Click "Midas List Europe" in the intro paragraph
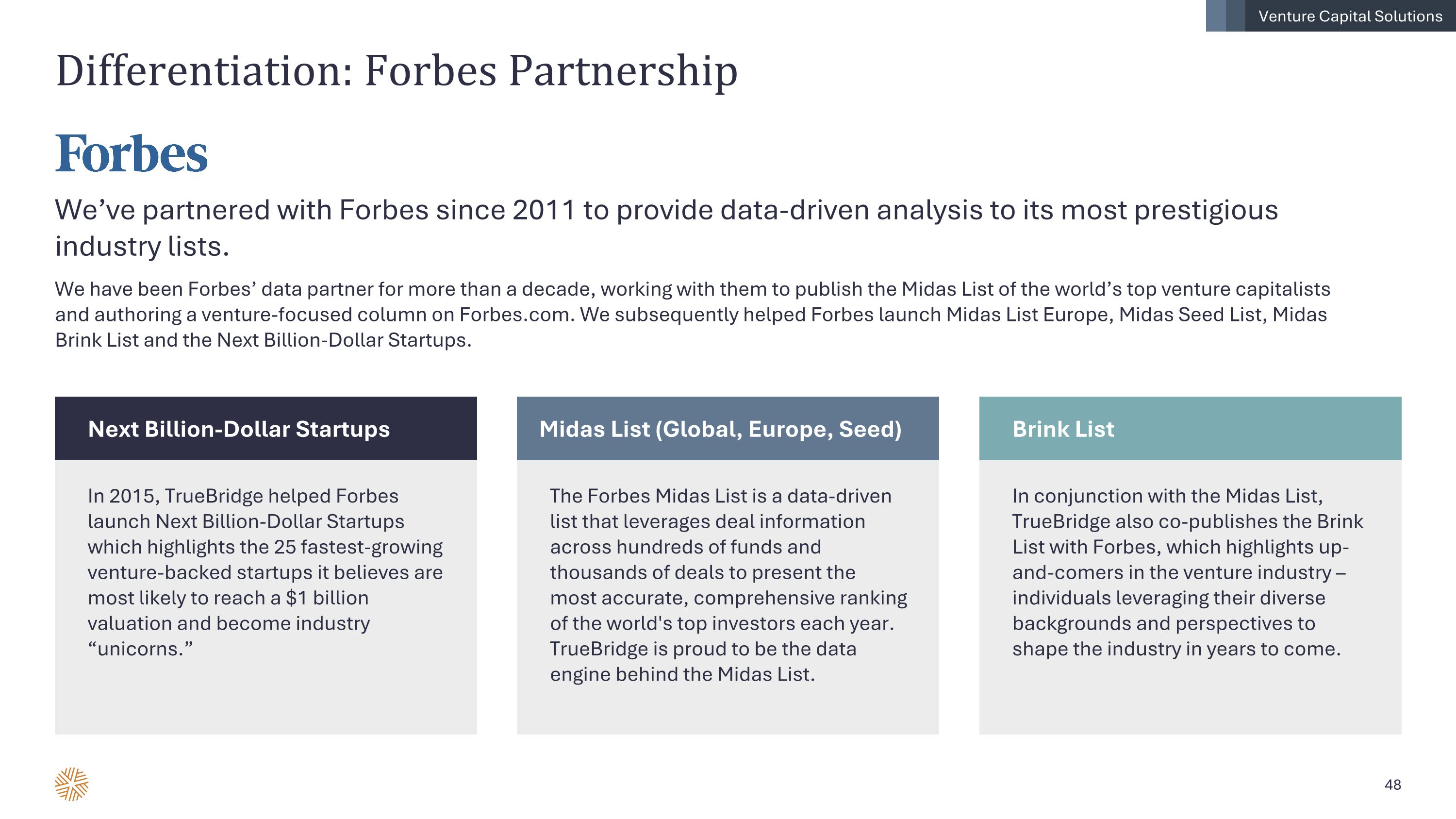Screen dimensions: 1456x819 1029,315
